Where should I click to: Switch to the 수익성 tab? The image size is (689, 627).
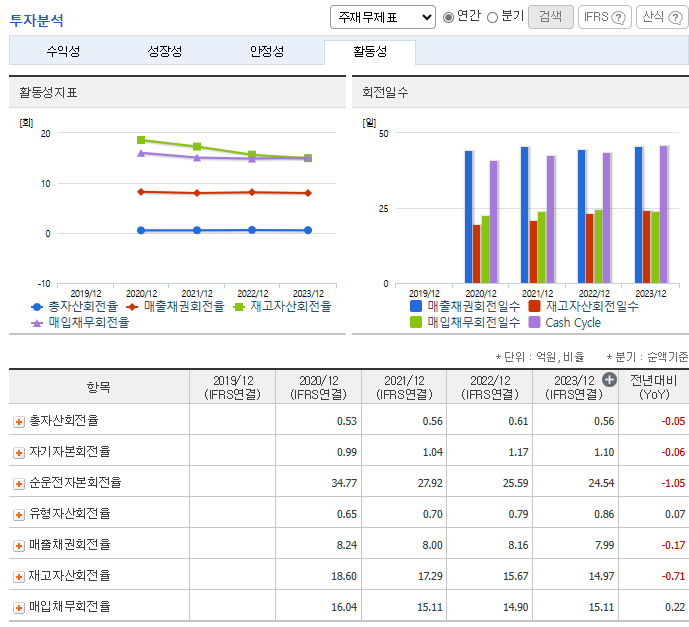pos(63,51)
